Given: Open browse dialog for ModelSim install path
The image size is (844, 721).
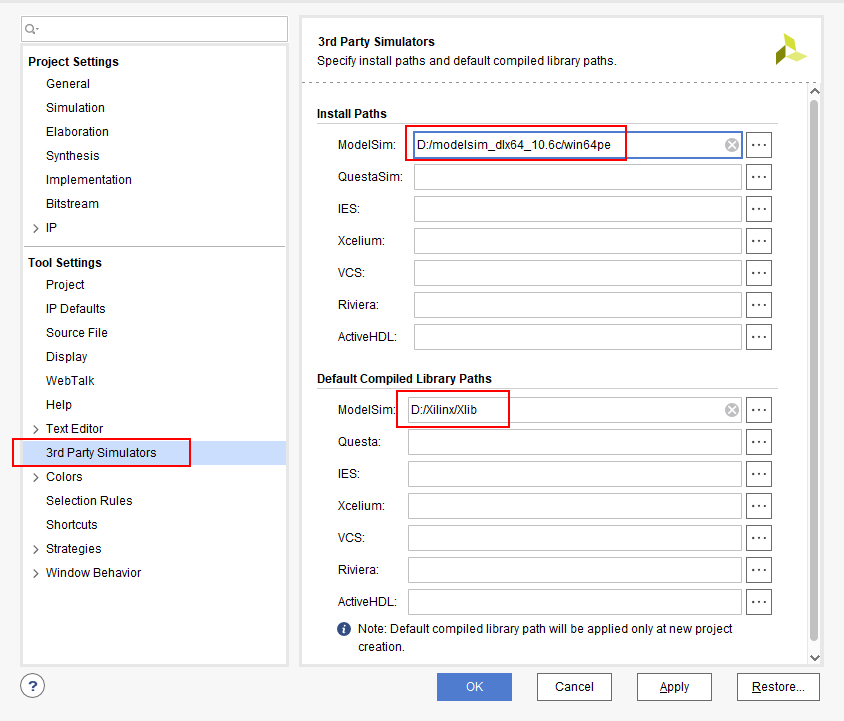Looking at the screenshot, I should click(x=758, y=145).
